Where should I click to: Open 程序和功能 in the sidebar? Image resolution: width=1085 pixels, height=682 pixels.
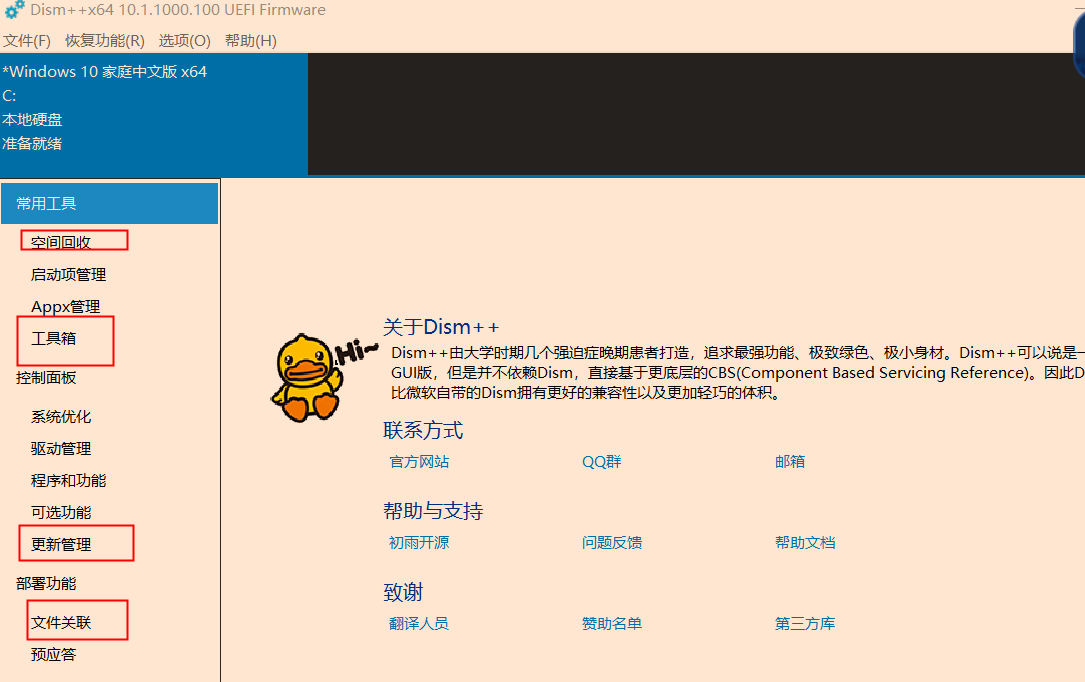pyautogui.click(x=69, y=480)
